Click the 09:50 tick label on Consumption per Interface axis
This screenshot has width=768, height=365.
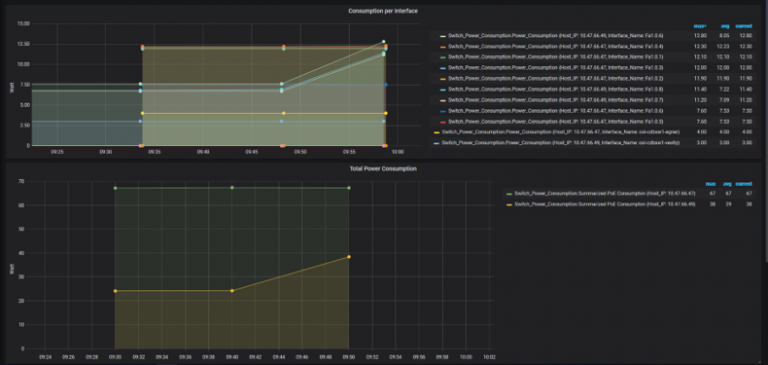tap(300, 152)
